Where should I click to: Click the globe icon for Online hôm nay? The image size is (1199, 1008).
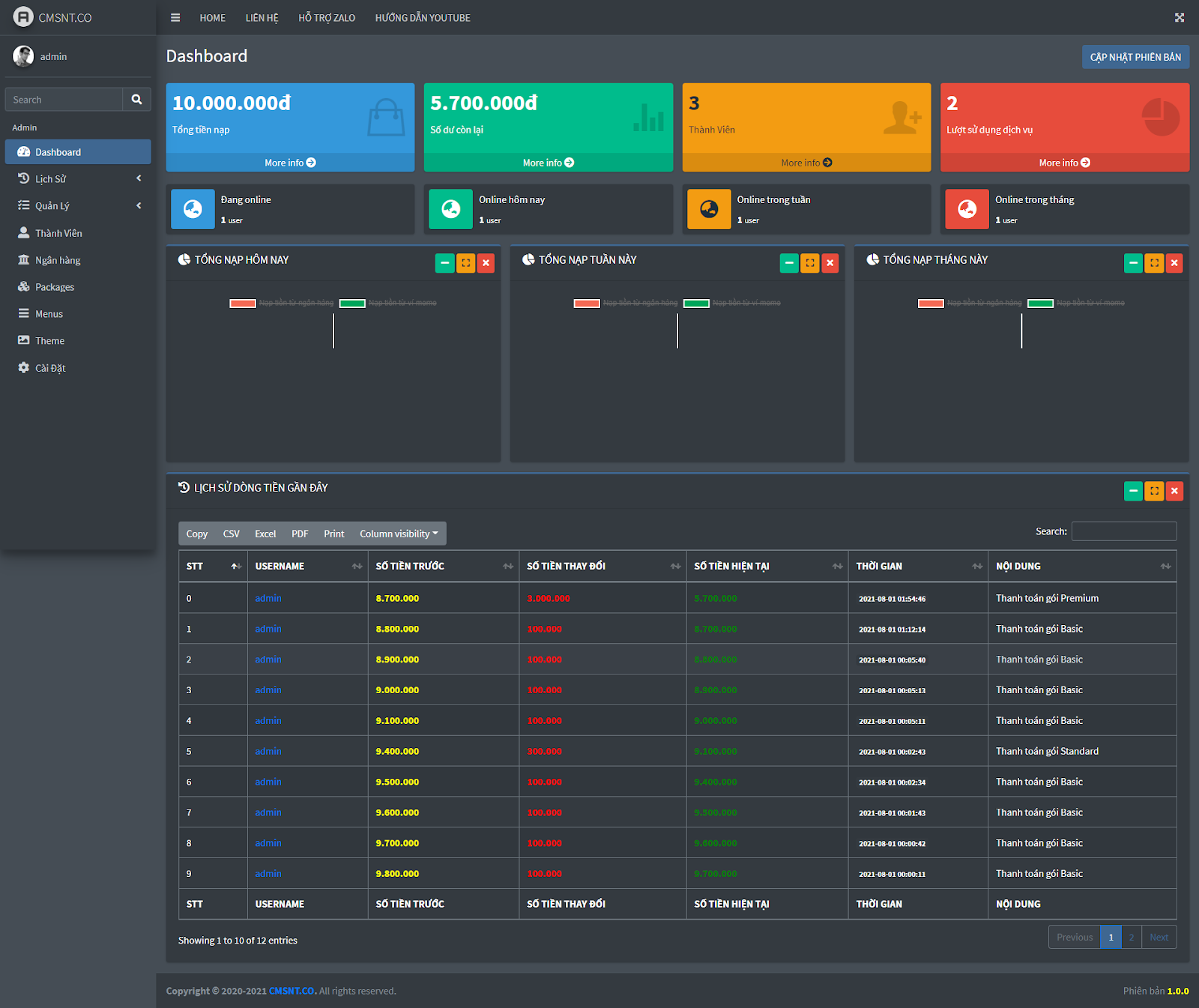click(451, 209)
